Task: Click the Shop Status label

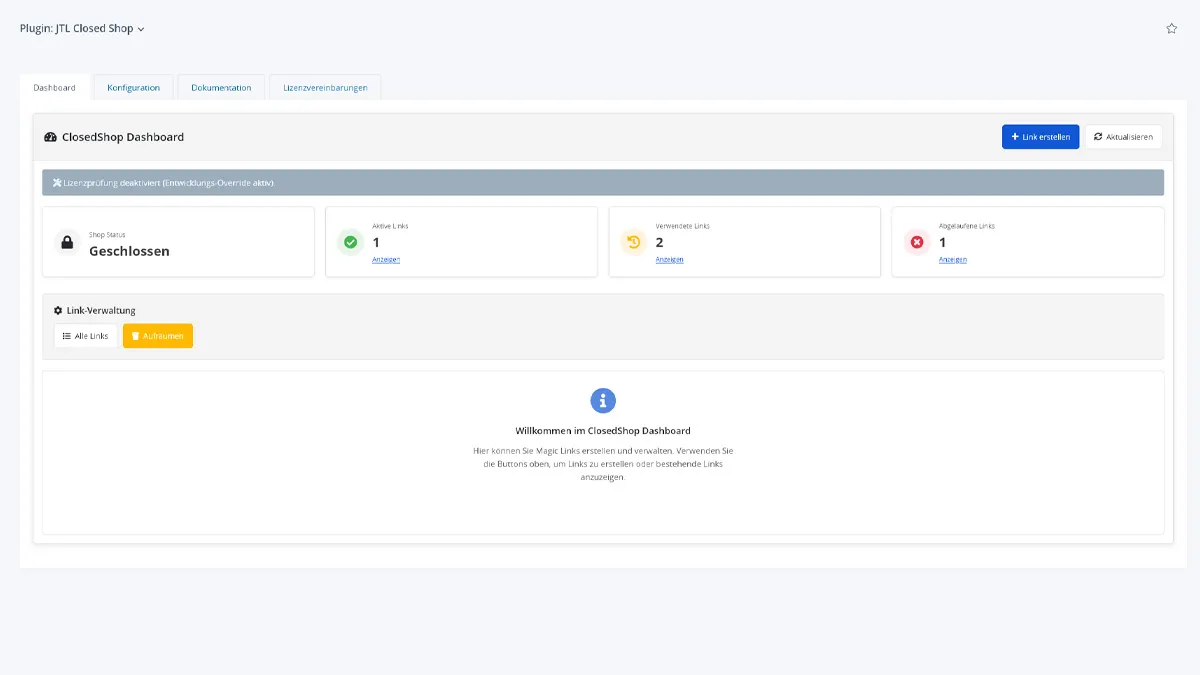Action: (107, 235)
